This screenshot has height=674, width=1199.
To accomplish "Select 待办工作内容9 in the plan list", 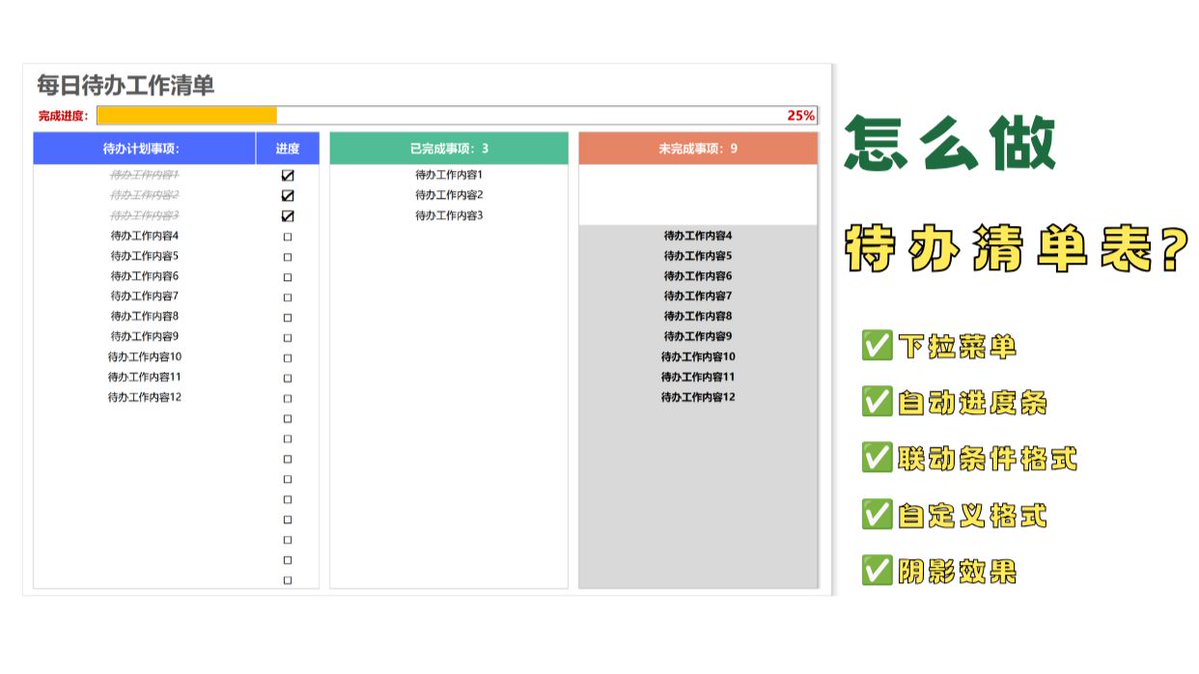I will coord(145,336).
